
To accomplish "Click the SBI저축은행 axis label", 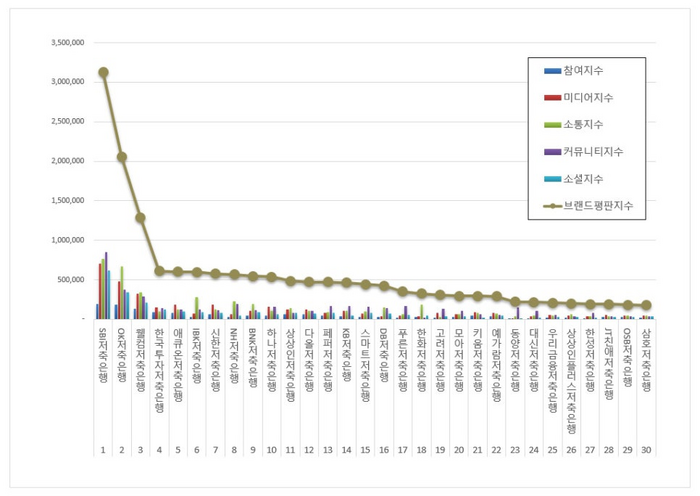I will click(x=103, y=355).
